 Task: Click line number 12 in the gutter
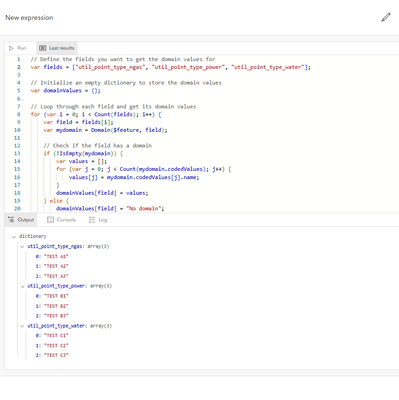click(17, 146)
